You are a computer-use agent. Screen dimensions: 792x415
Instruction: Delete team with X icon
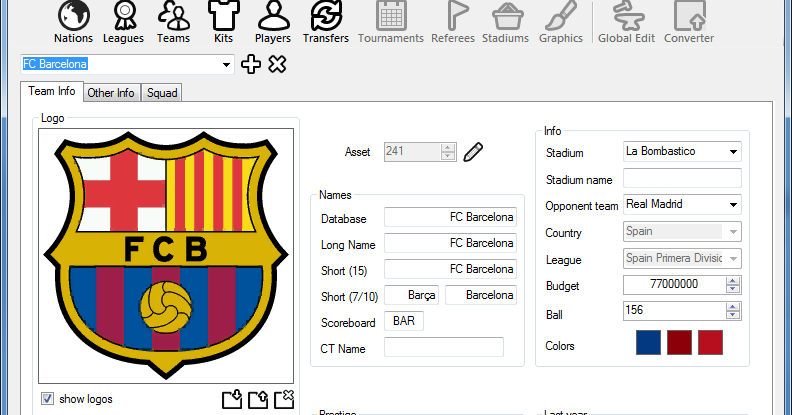pos(277,64)
